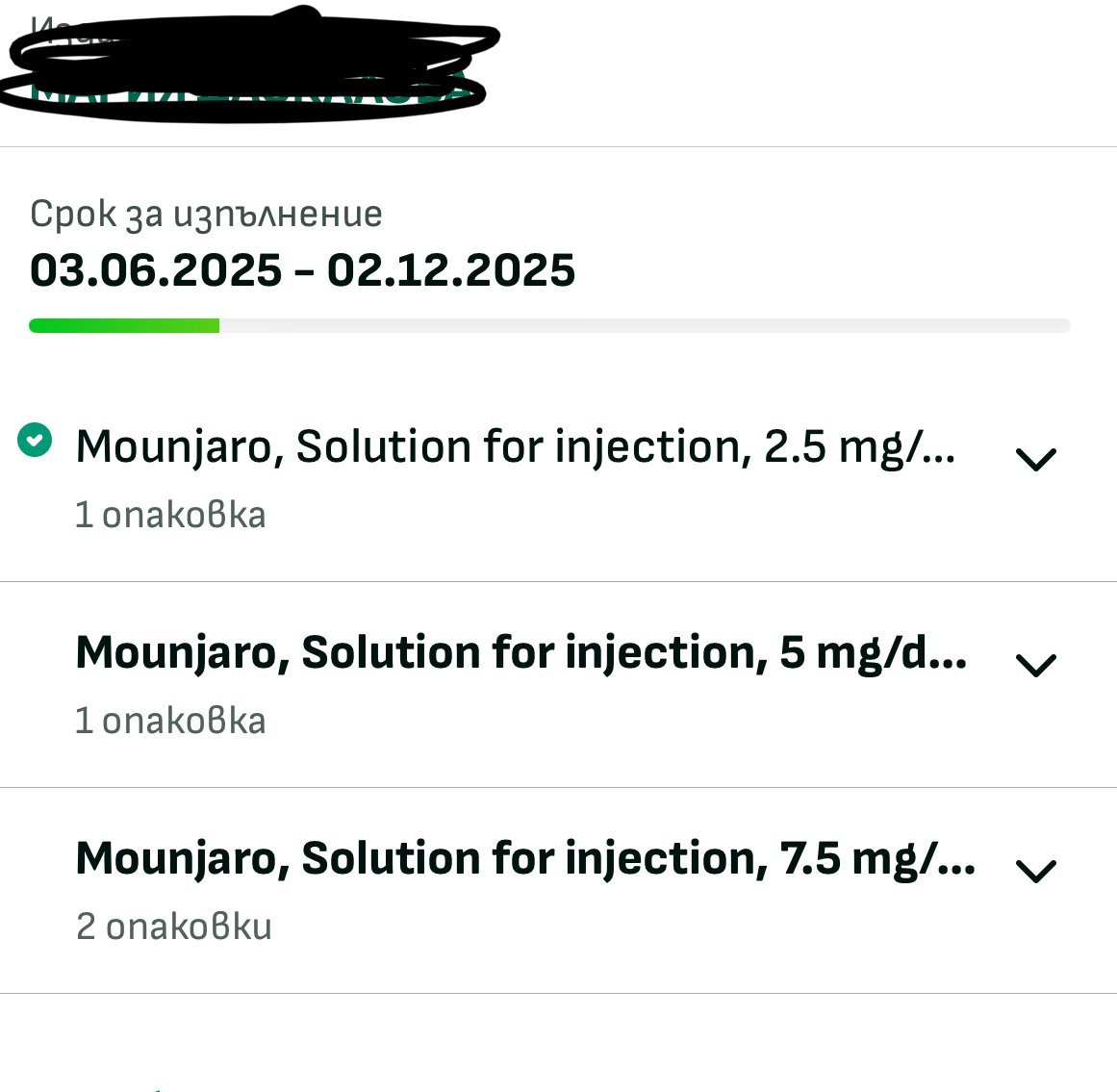Screen dimensions: 1117x1092
Task: Open the Mounjaro 5 mg prescription title
Action: [520, 652]
